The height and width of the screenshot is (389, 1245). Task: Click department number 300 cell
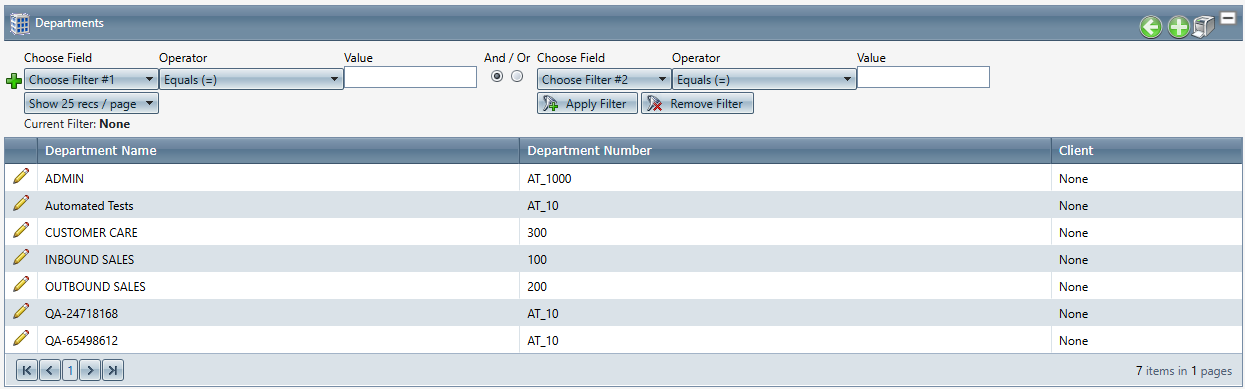coord(785,232)
